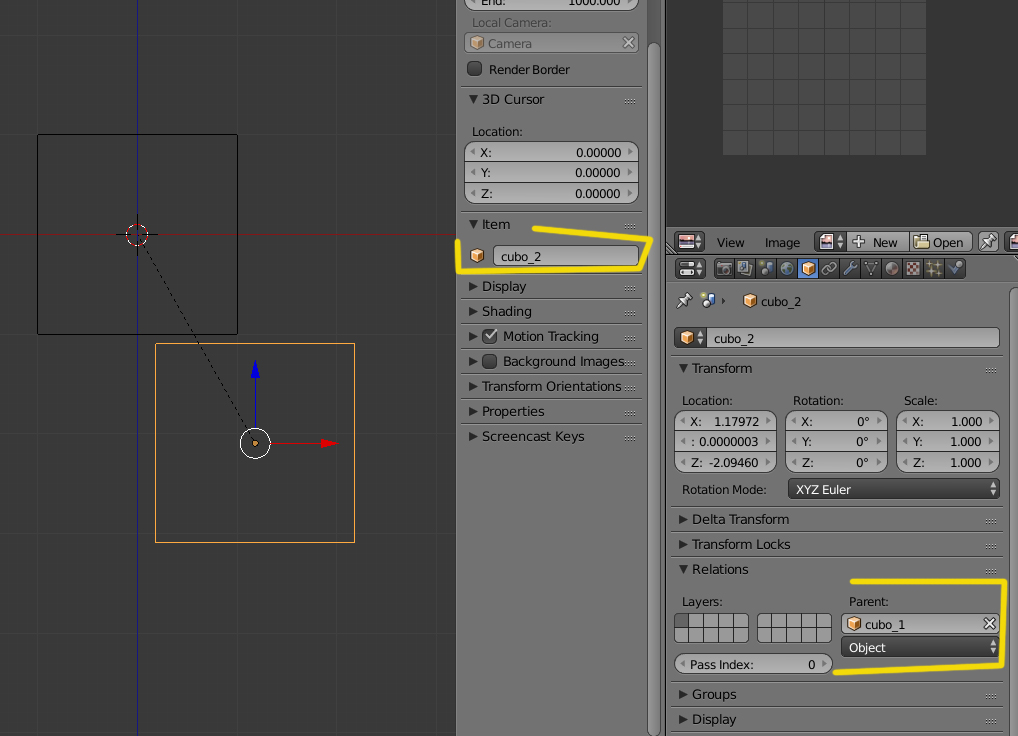Enable the Render Border checkbox
Viewport: 1018px width, 736px height.
point(475,70)
